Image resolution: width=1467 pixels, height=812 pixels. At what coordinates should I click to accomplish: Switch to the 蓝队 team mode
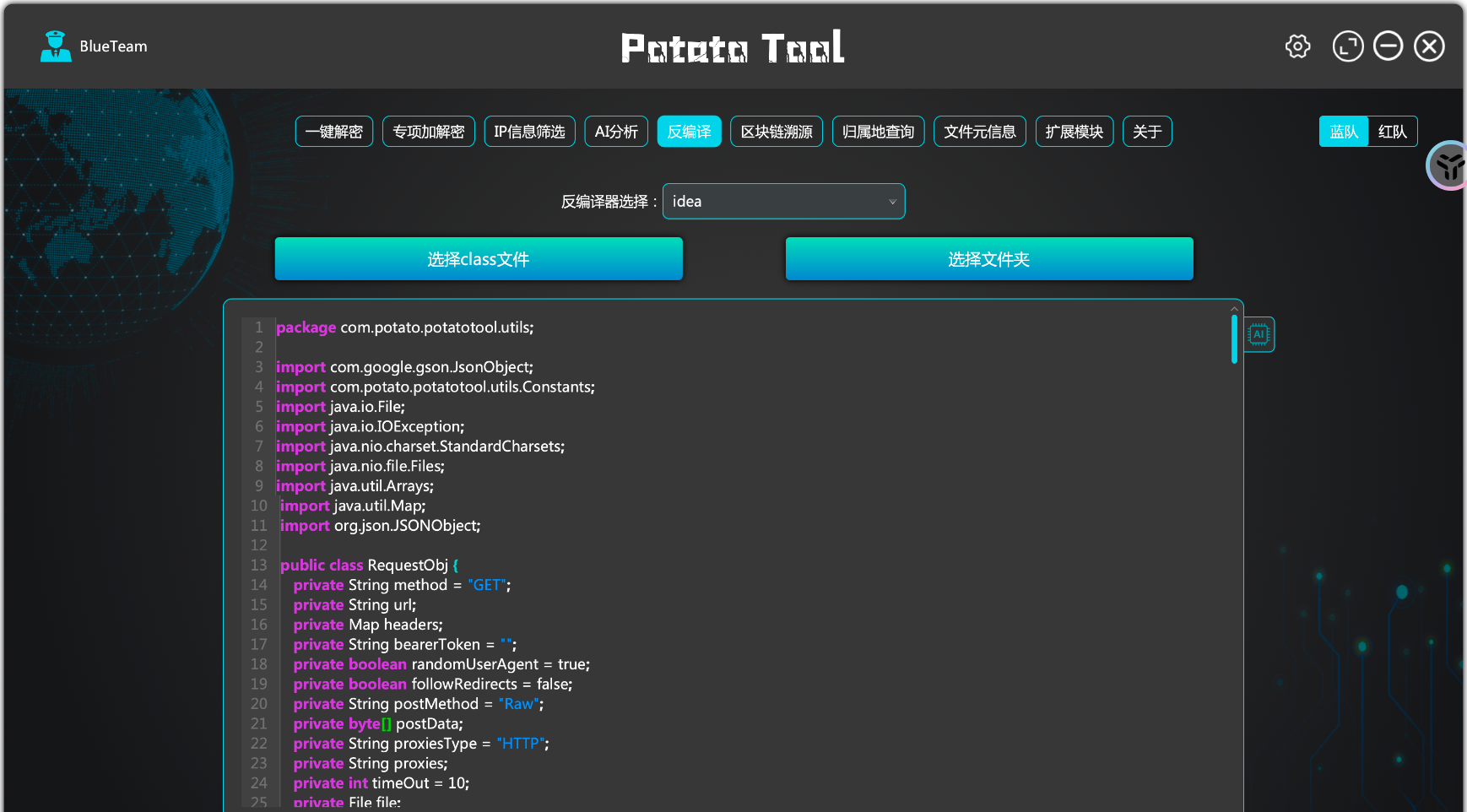[x=1344, y=132]
